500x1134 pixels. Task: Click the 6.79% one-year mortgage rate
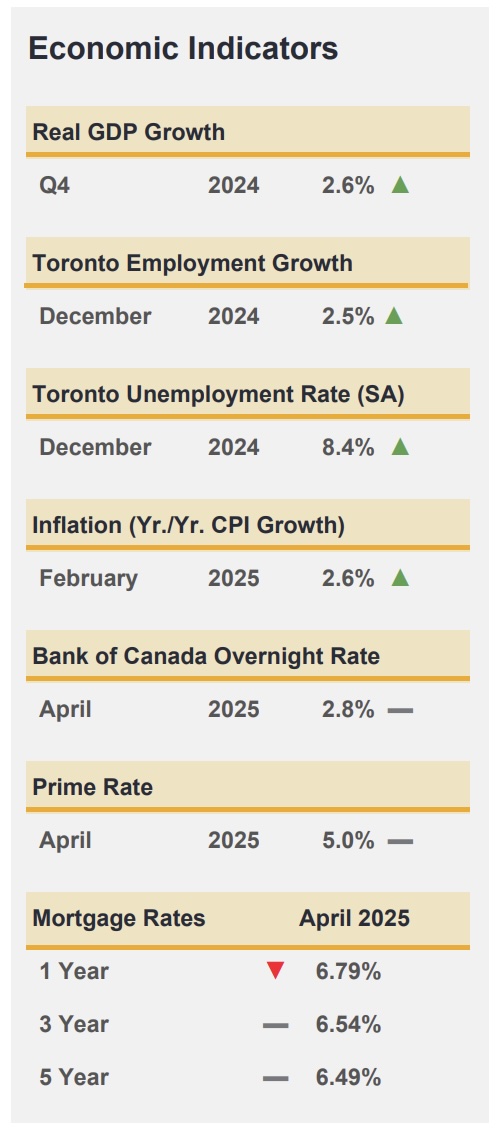coord(348,971)
